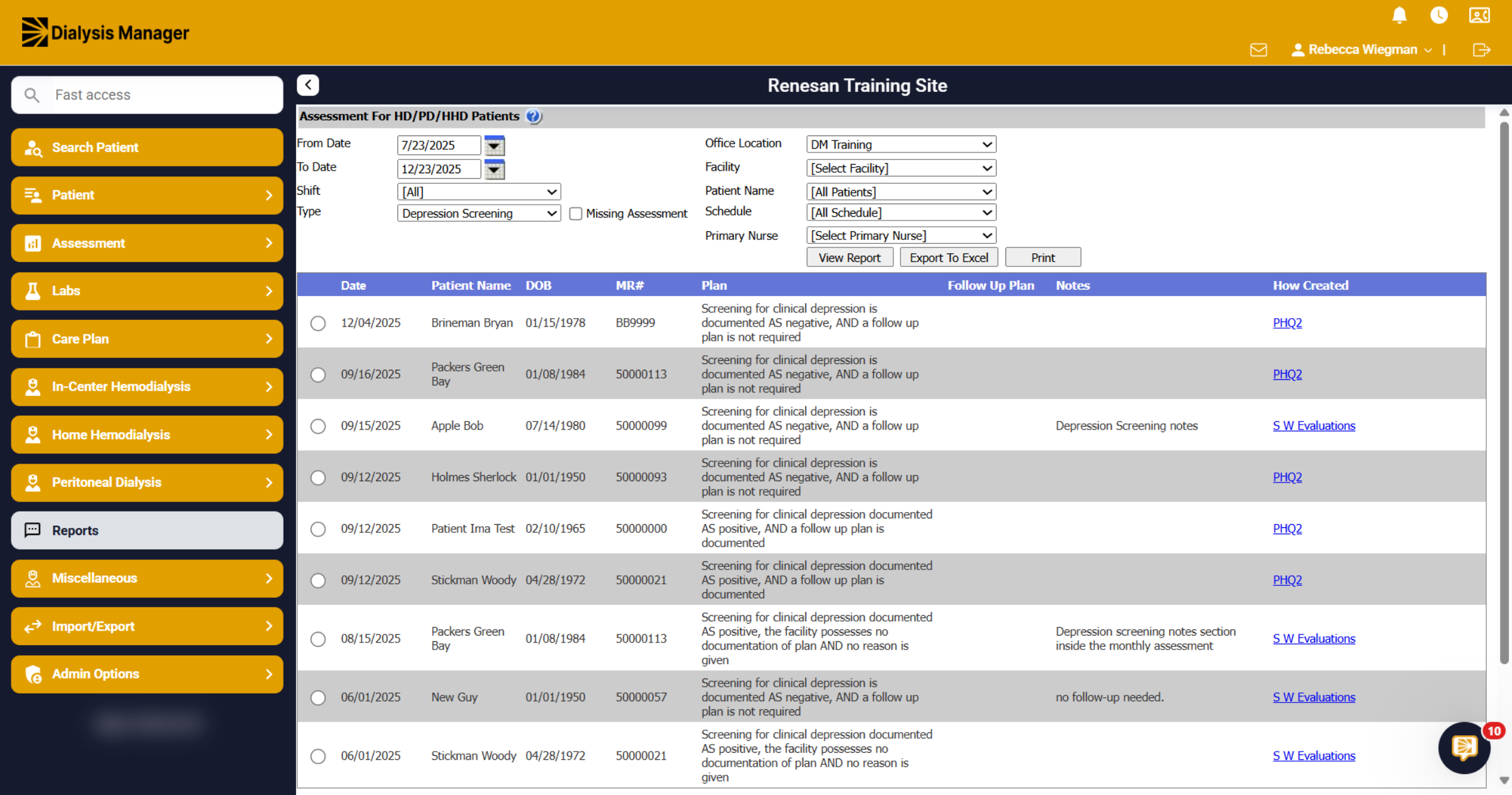
Task: Open the Shift dropdown
Action: tap(479, 192)
